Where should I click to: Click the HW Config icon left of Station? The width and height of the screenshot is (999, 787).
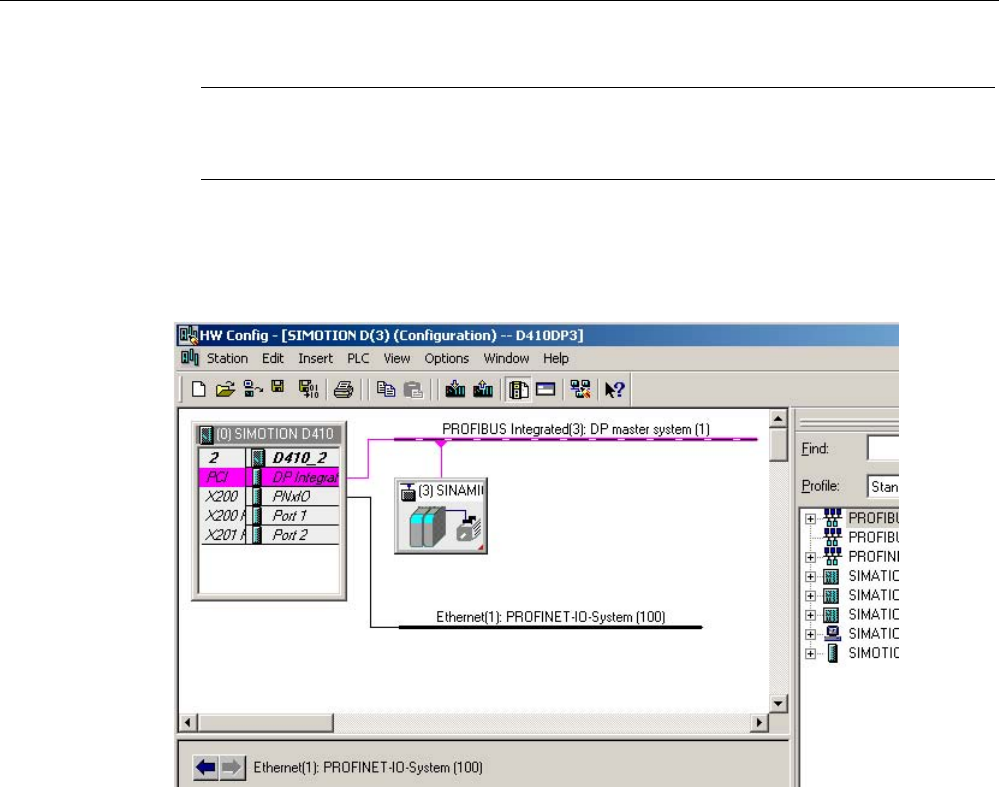point(190,358)
